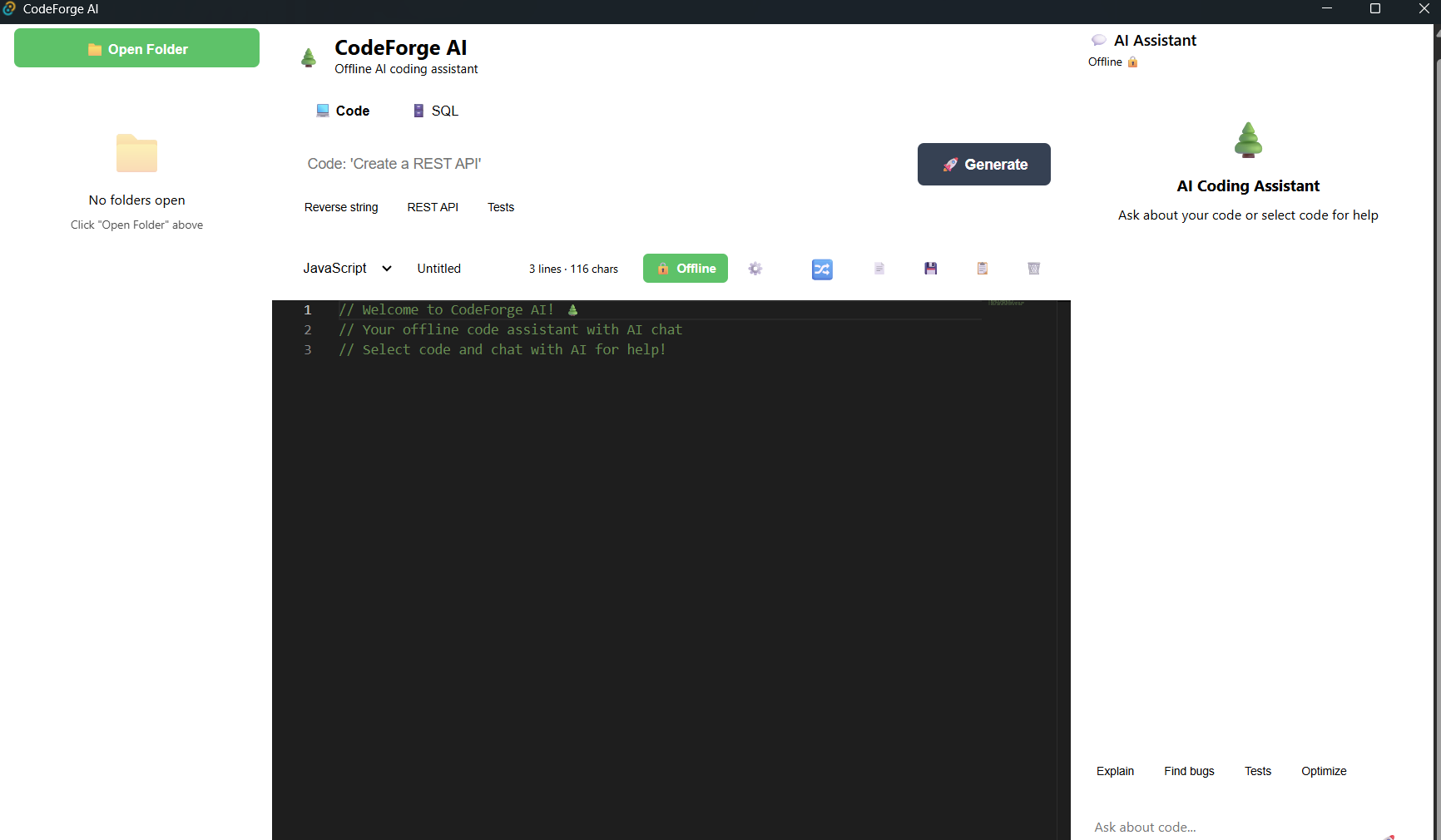
Task: Clear the editor using the trash icon
Action: coord(1033,269)
